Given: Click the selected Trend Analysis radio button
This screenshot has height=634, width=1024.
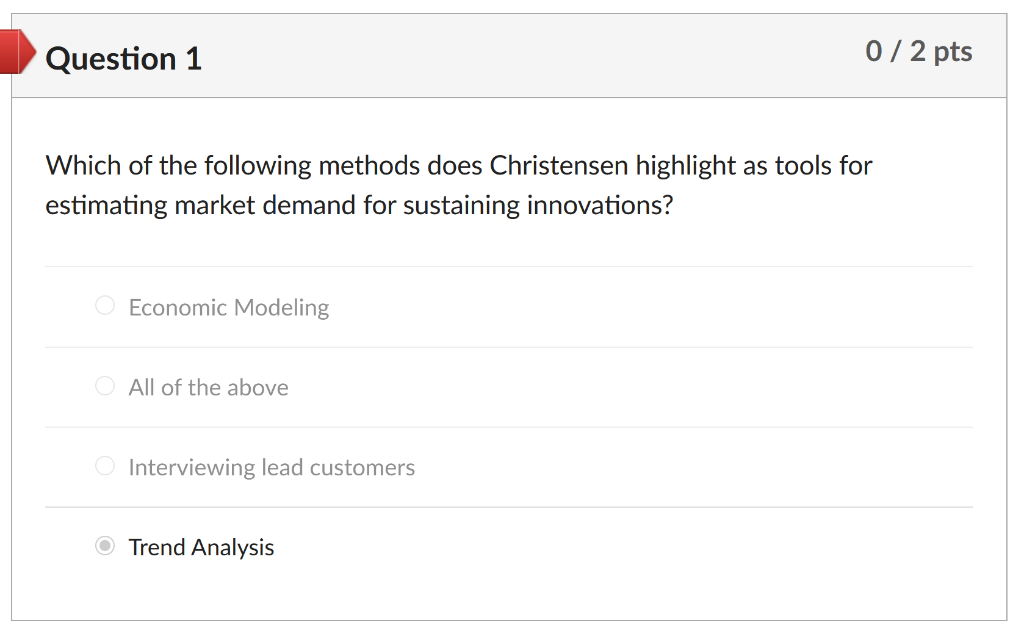Looking at the screenshot, I should [104, 546].
